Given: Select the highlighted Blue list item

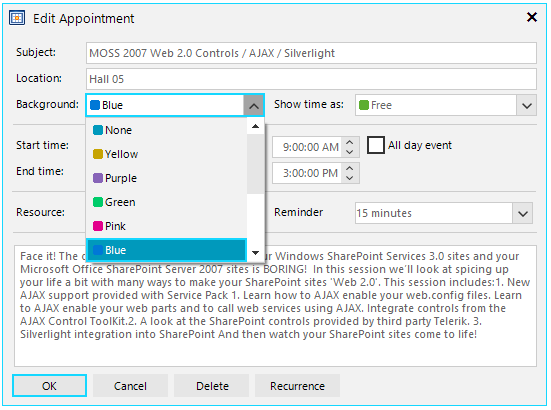Looking at the screenshot, I should pyautogui.click(x=167, y=250).
